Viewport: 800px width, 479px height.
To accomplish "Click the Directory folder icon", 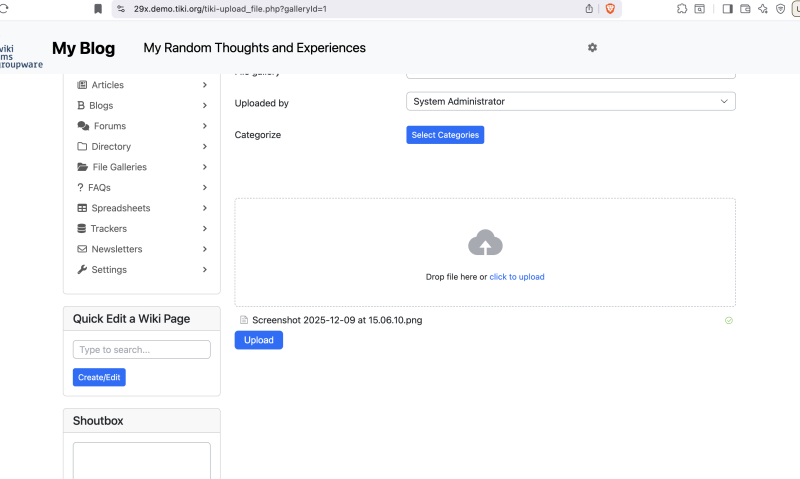I will pos(82,146).
